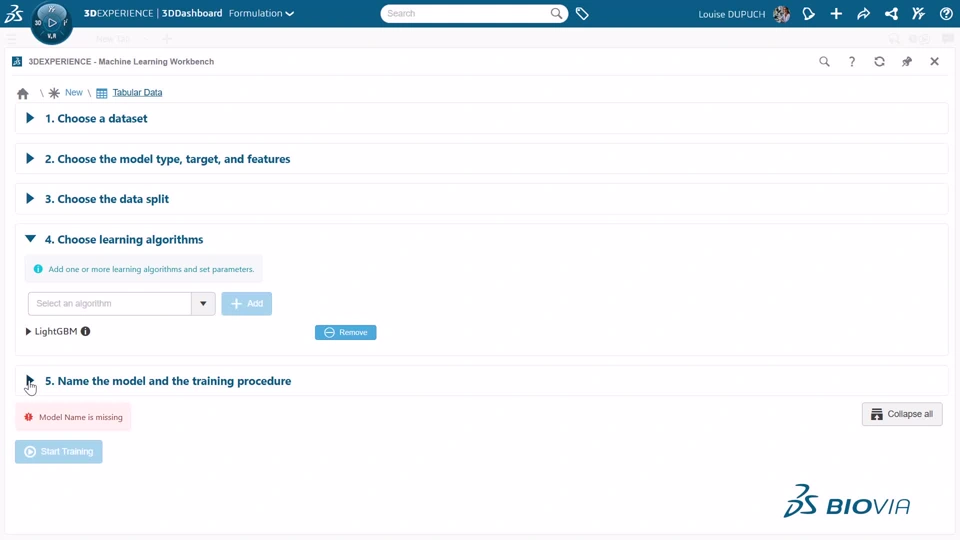Click the plus Add icon in top bar
The width and height of the screenshot is (960, 540).
click(836, 13)
